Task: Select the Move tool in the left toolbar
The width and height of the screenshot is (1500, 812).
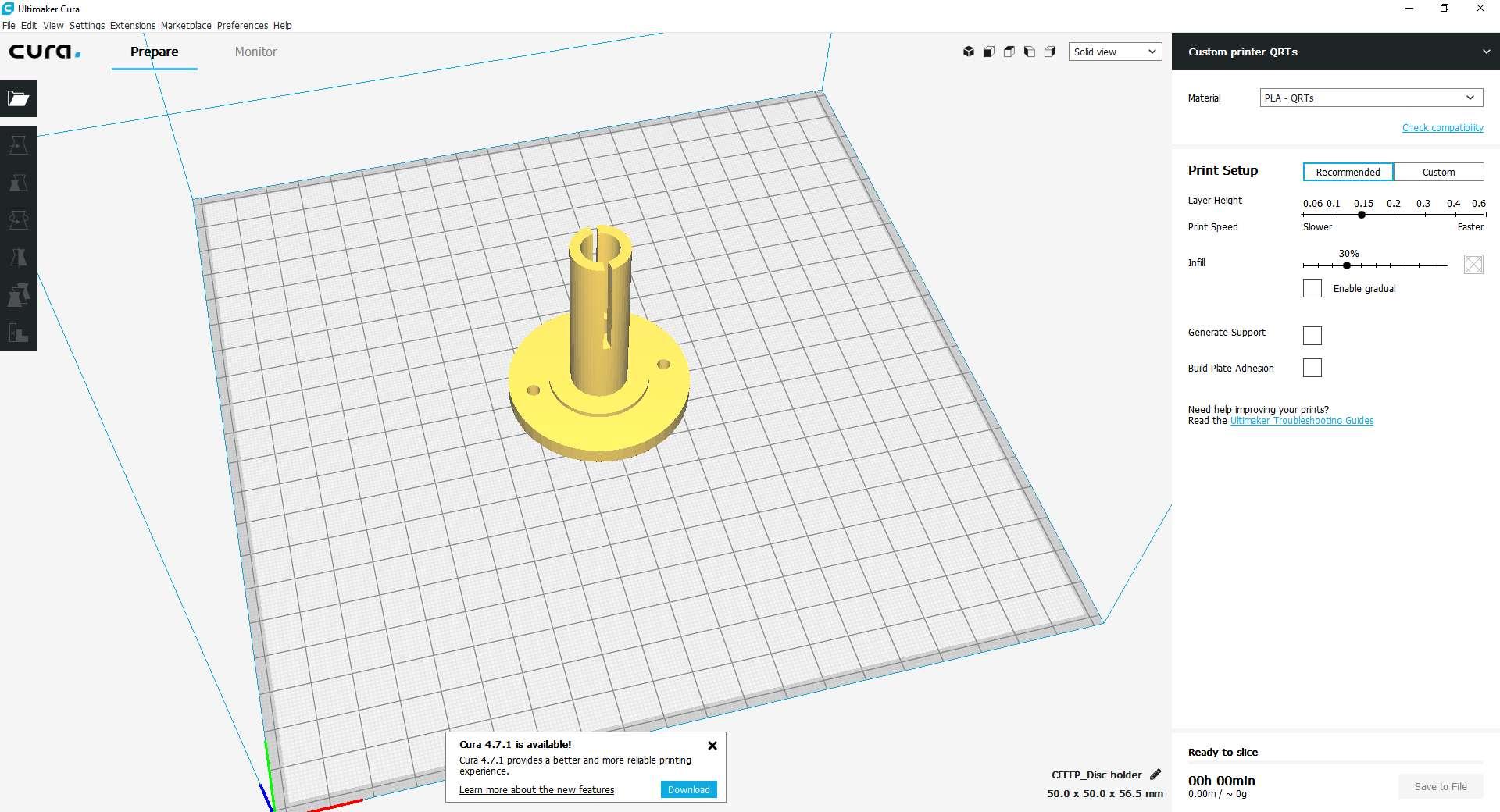Action: pos(19,145)
